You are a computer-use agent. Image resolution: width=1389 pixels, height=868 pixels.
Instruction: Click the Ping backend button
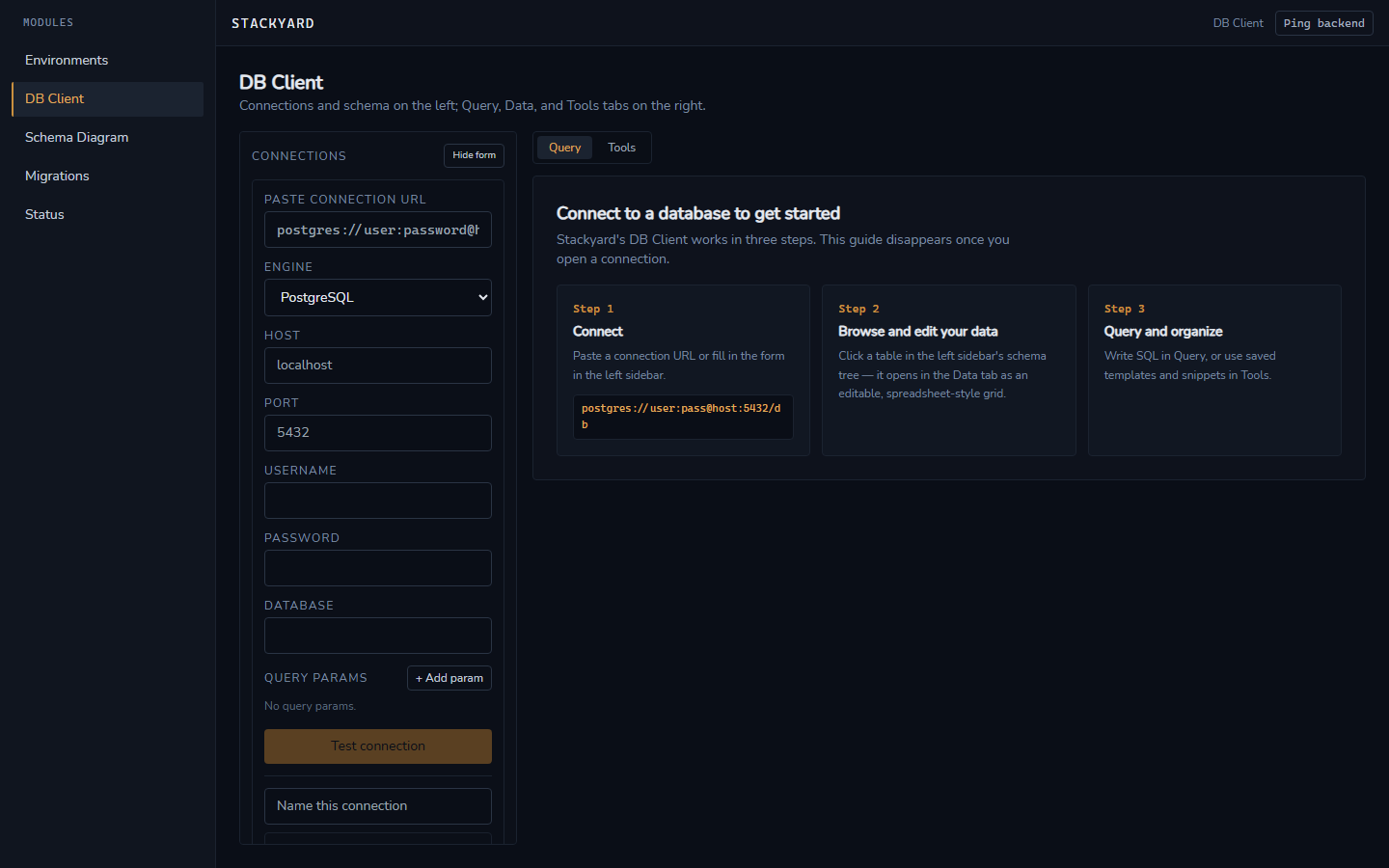tap(1323, 23)
